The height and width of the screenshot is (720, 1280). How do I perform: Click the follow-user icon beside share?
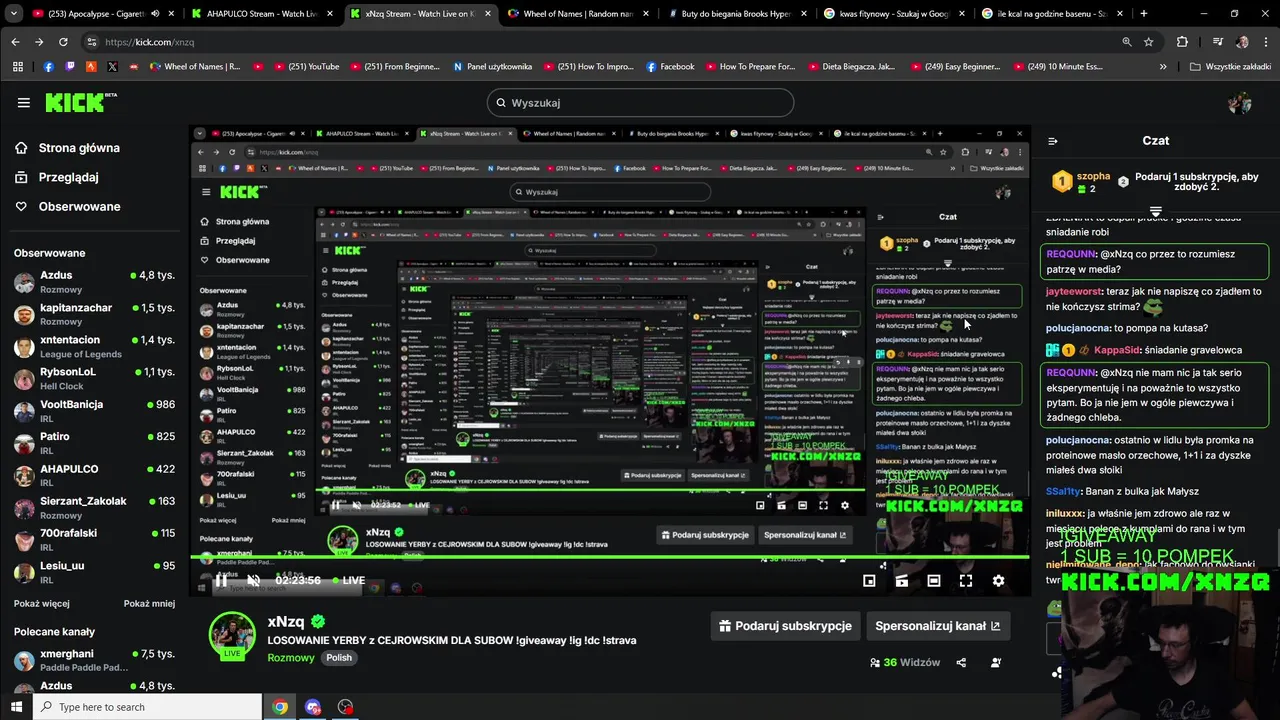(x=995, y=662)
